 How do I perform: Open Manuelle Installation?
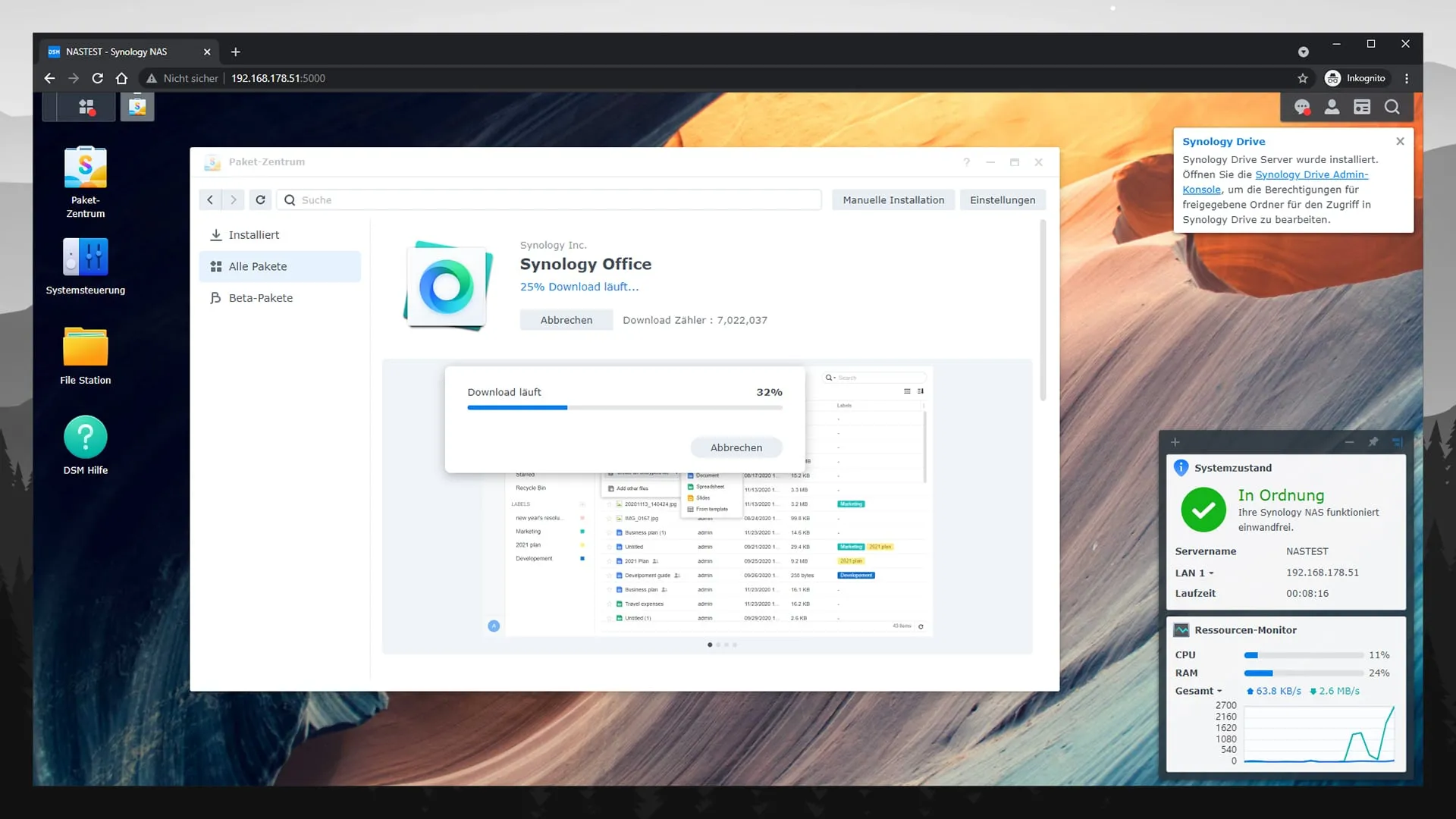(893, 200)
